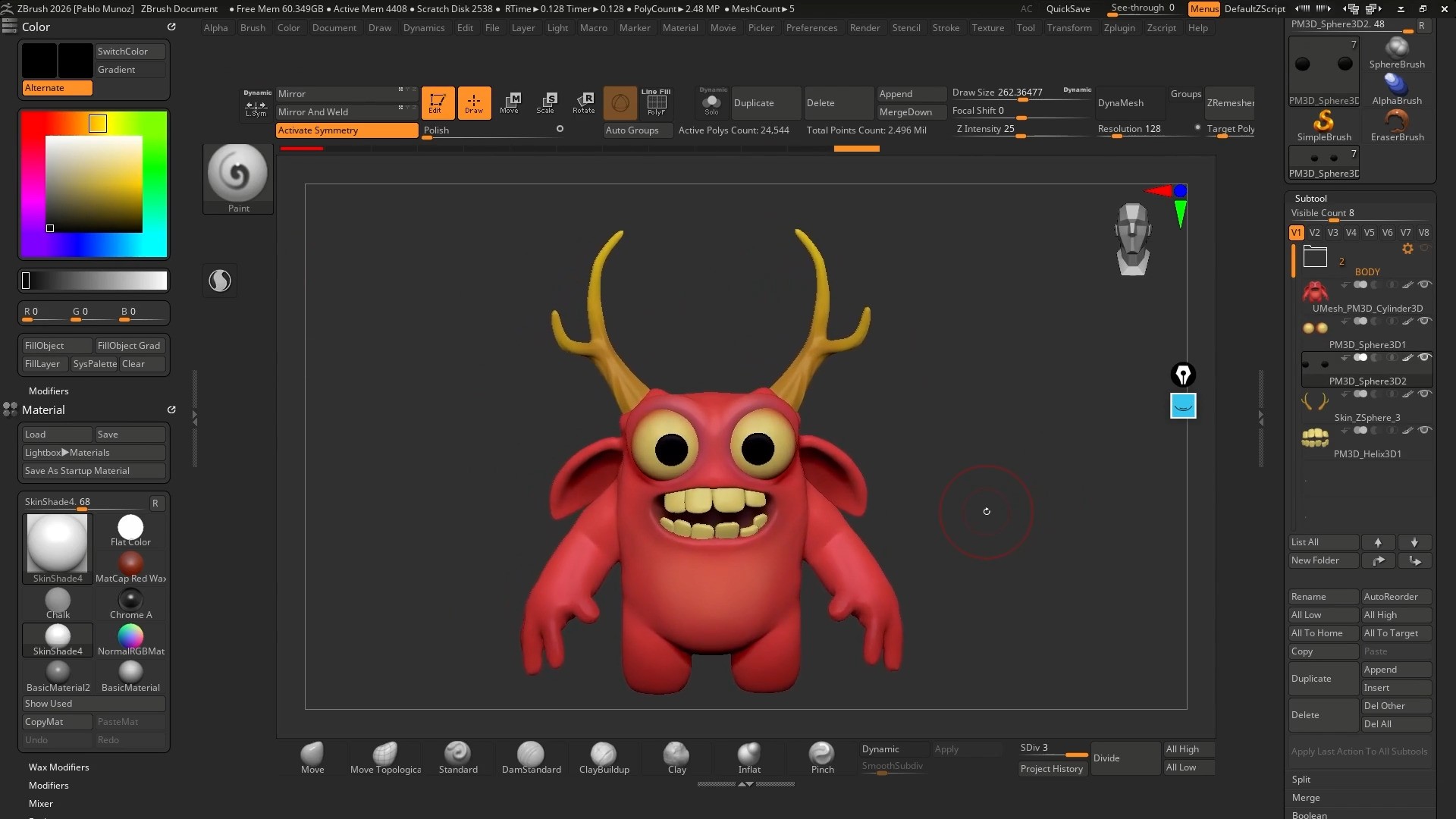Screen dimensions: 1456x819
Task: Toggle visibility of PM3D_Sphere3D1 subtool
Action: (x=1425, y=321)
